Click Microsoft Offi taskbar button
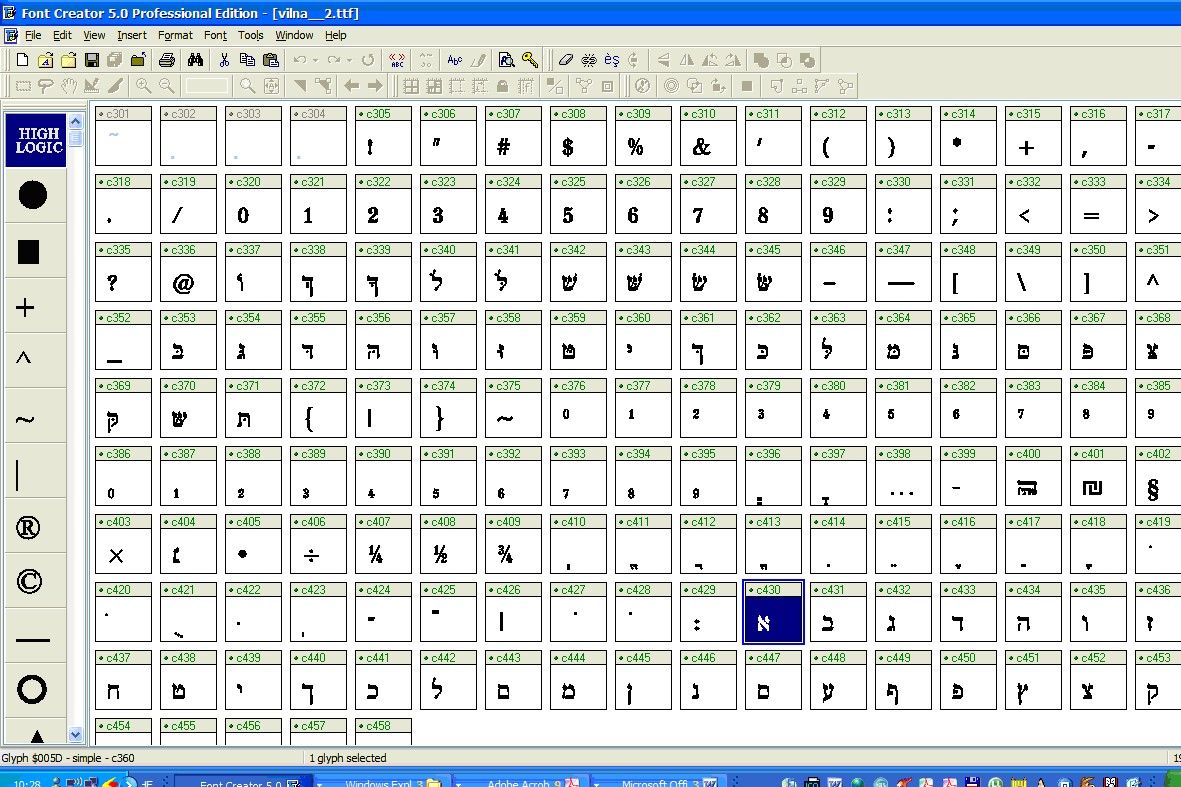This screenshot has width=1181, height=787. tap(661, 782)
